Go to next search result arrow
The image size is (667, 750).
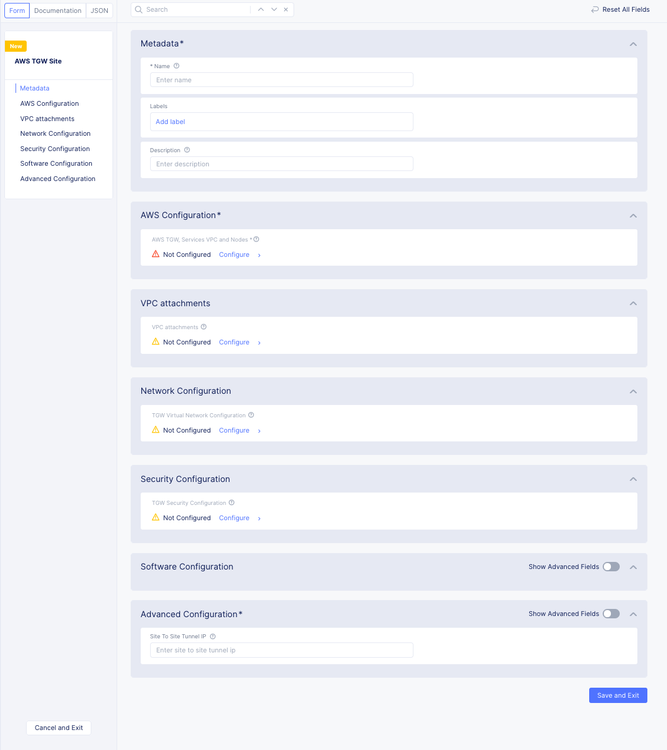pyautogui.click(x=274, y=9)
